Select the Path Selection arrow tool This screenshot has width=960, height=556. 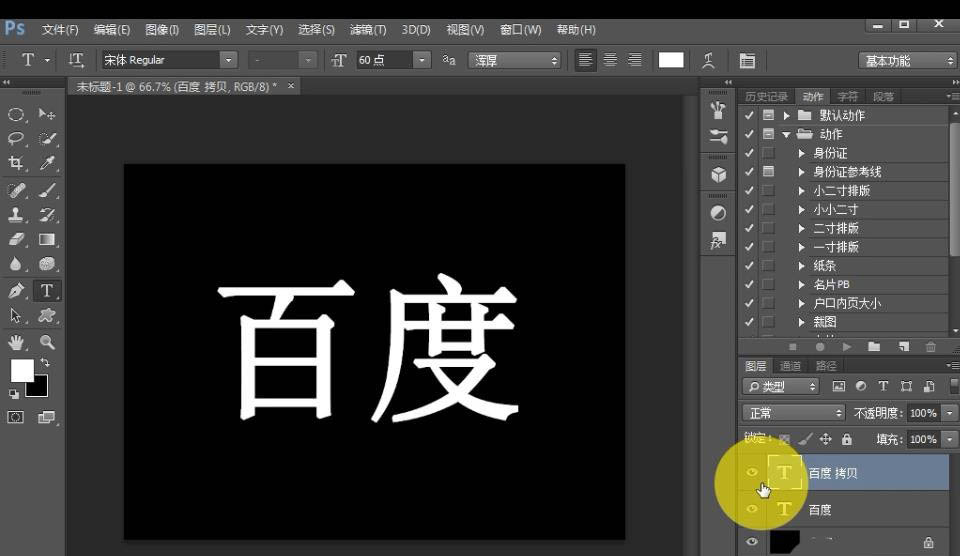click(x=16, y=315)
